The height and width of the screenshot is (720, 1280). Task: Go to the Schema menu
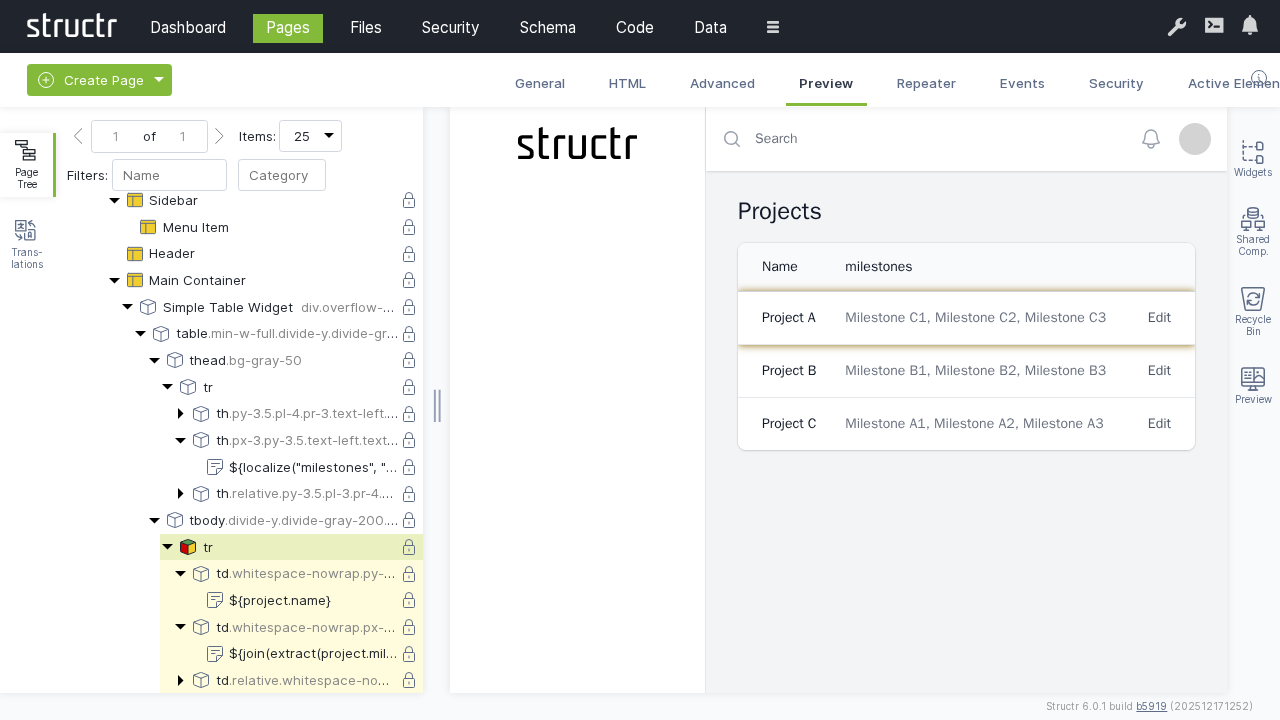(x=547, y=27)
